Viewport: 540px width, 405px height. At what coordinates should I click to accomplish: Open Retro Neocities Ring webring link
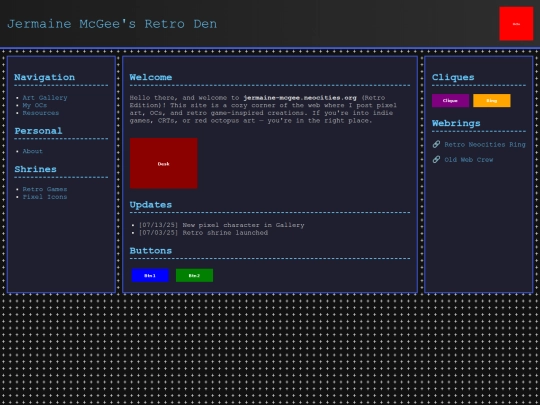point(485,145)
